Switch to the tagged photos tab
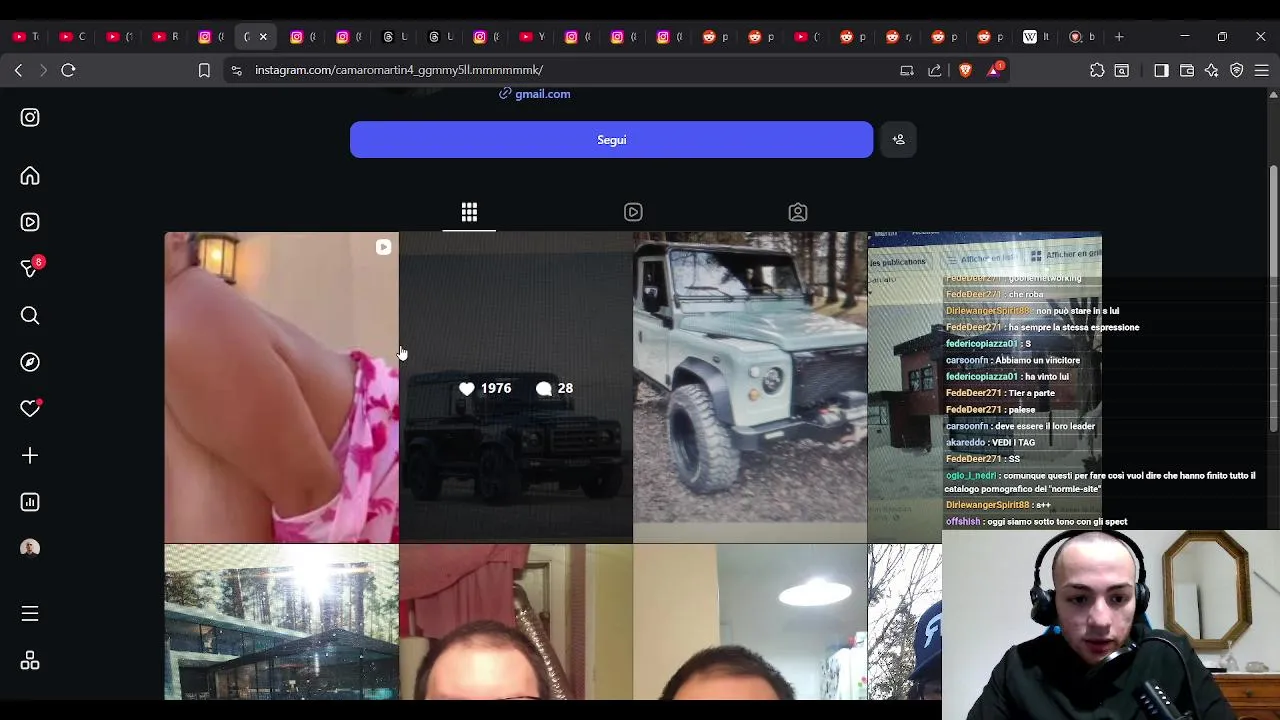This screenshot has height=720, width=1280. tap(798, 212)
